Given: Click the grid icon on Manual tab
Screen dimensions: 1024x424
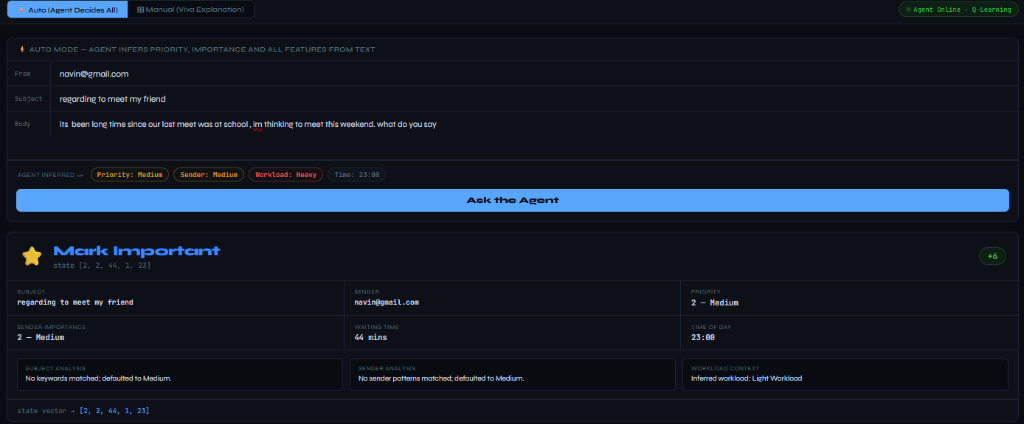Looking at the screenshot, I should pos(140,10).
